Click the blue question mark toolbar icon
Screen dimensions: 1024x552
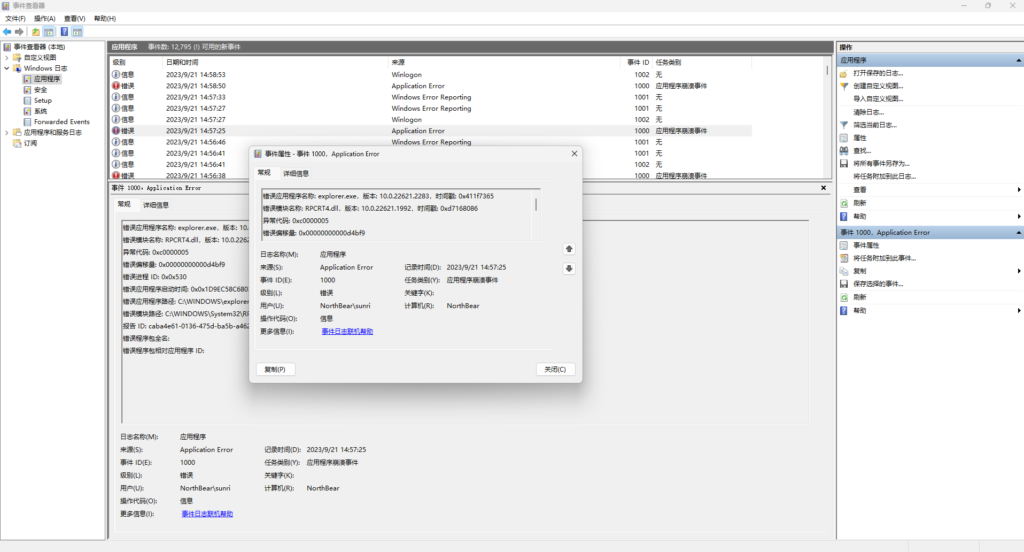tap(64, 32)
